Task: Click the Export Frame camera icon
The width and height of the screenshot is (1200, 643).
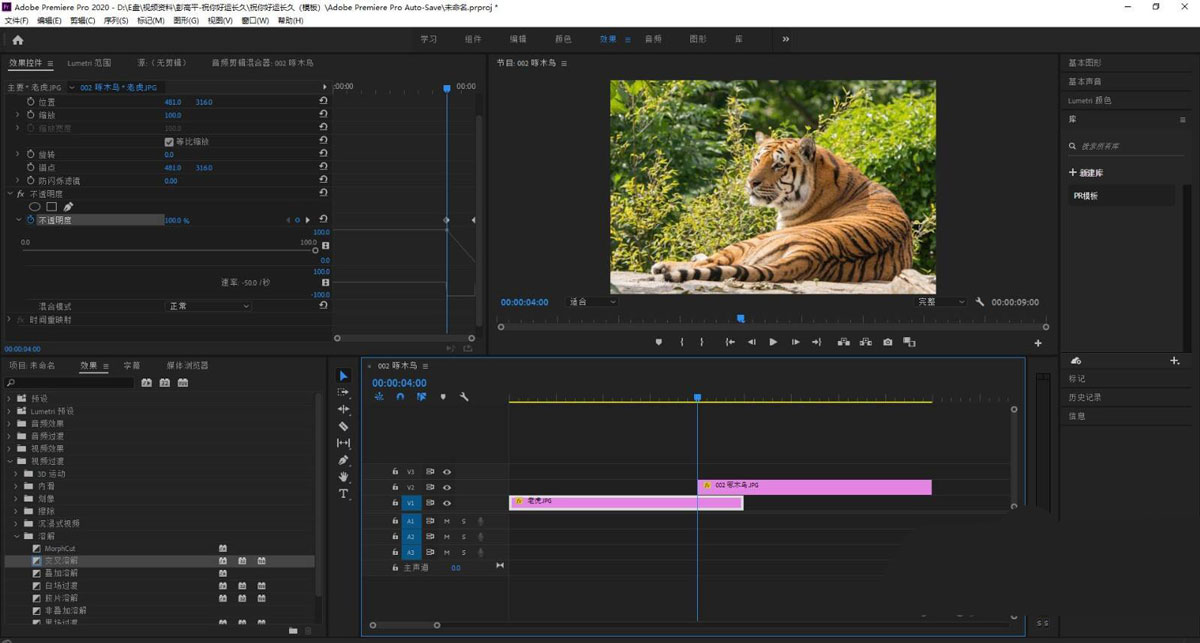Action: (887, 342)
